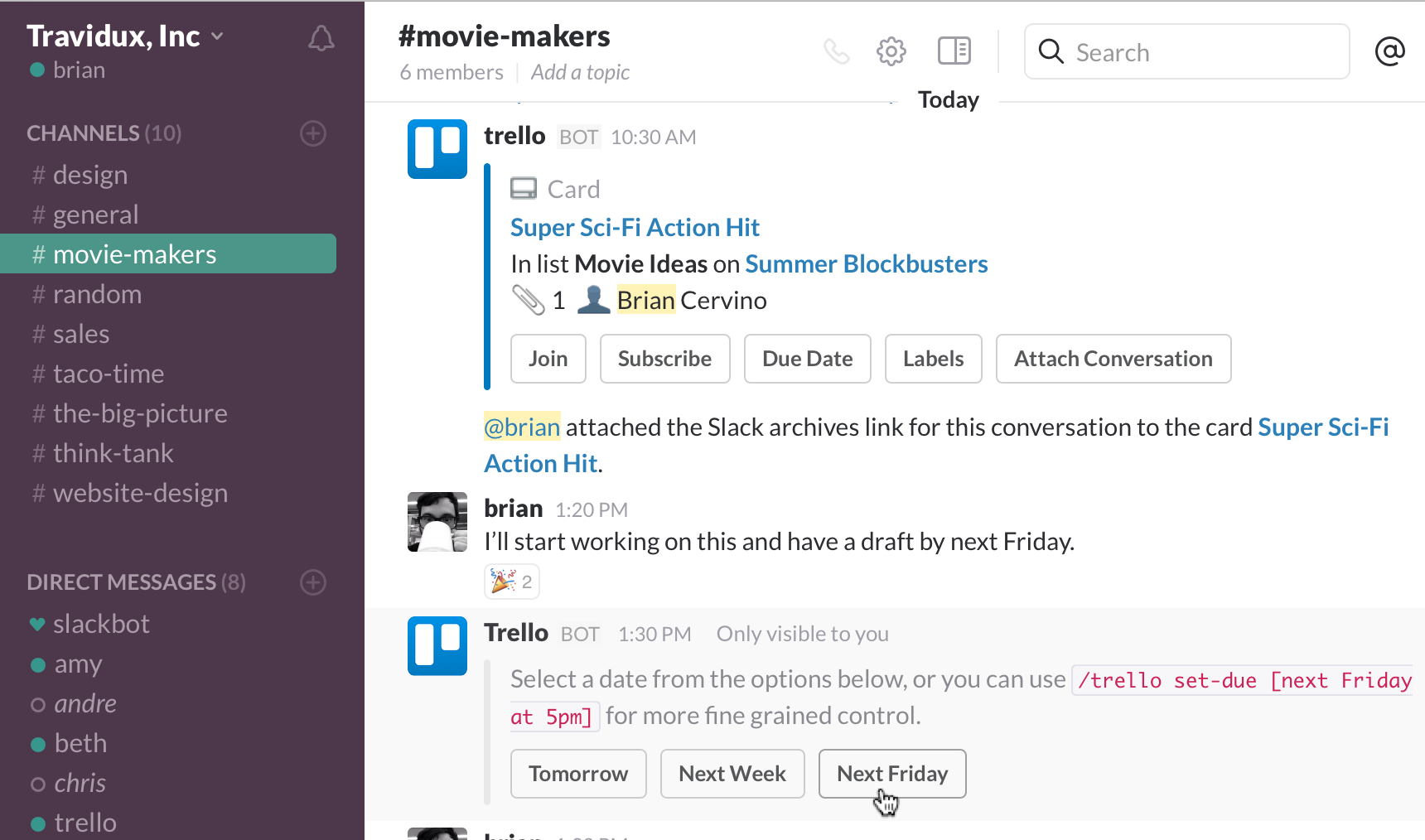Open the #design channel
1425x840 pixels.
pos(168,175)
